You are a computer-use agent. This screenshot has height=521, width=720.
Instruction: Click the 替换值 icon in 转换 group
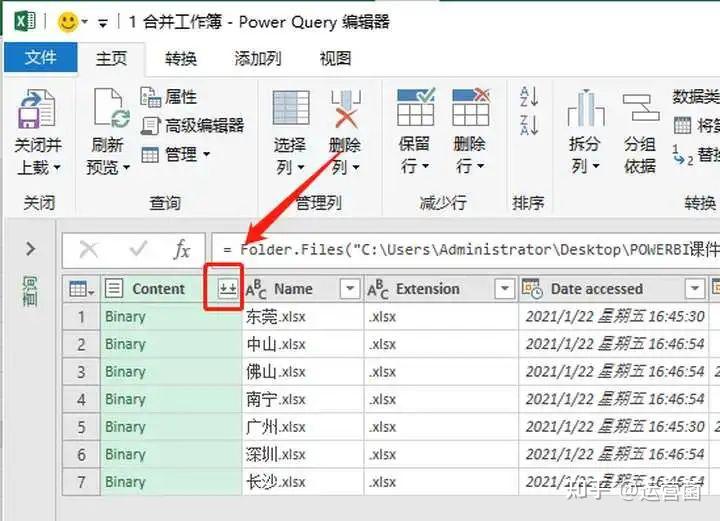682,155
